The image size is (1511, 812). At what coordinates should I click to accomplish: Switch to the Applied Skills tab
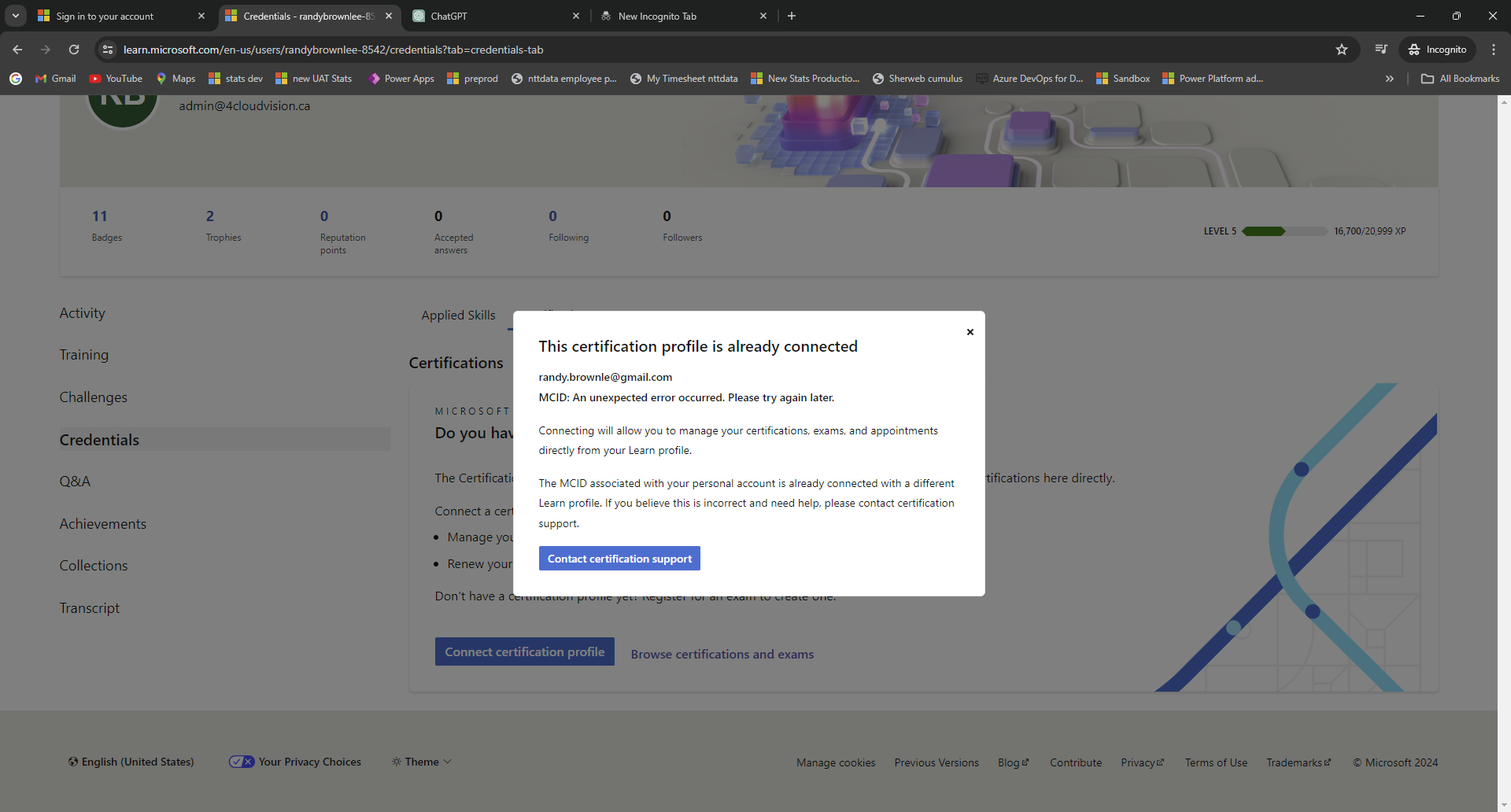click(457, 315)
